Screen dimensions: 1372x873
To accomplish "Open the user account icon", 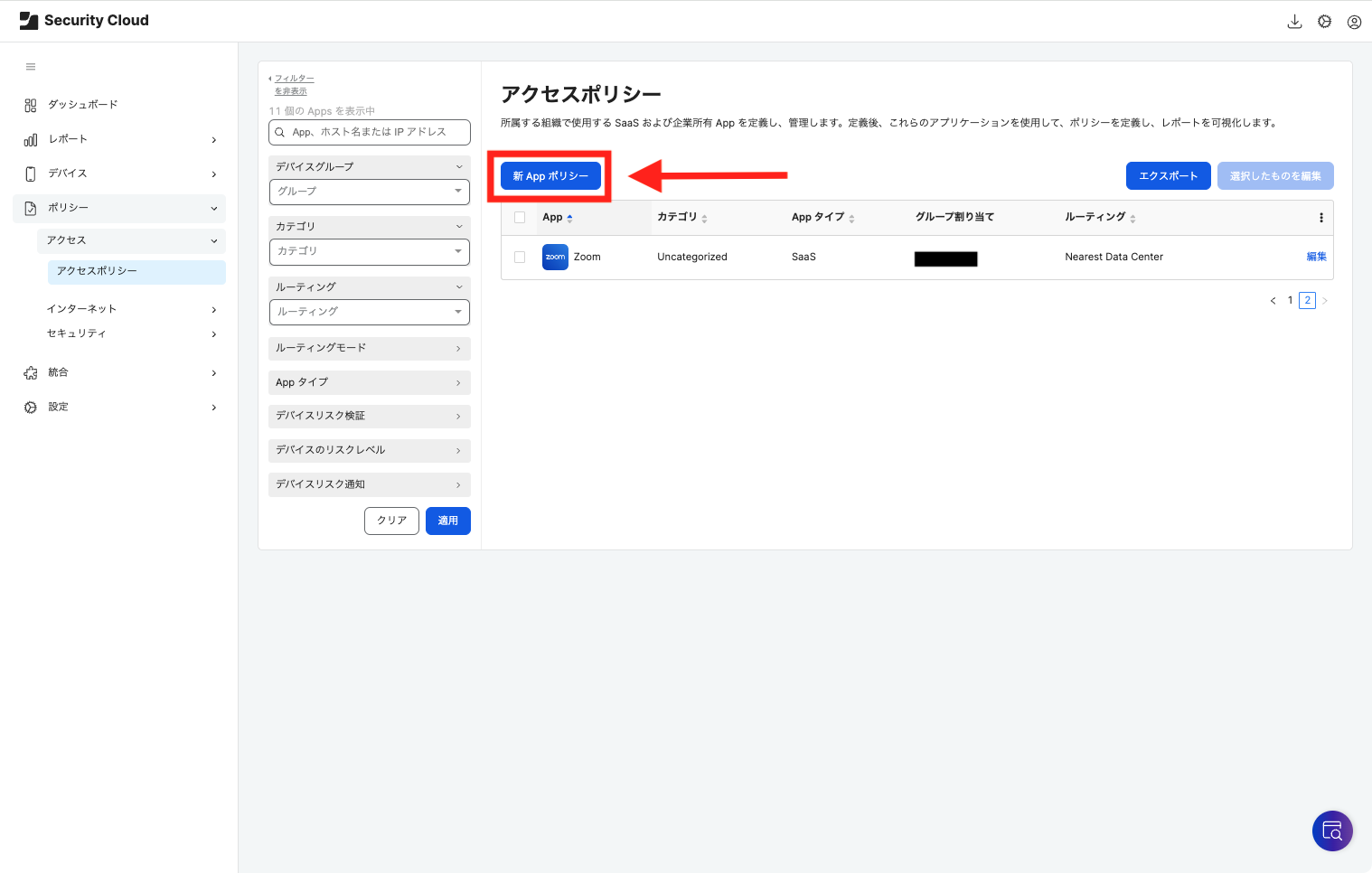I will click(1354, 22).
